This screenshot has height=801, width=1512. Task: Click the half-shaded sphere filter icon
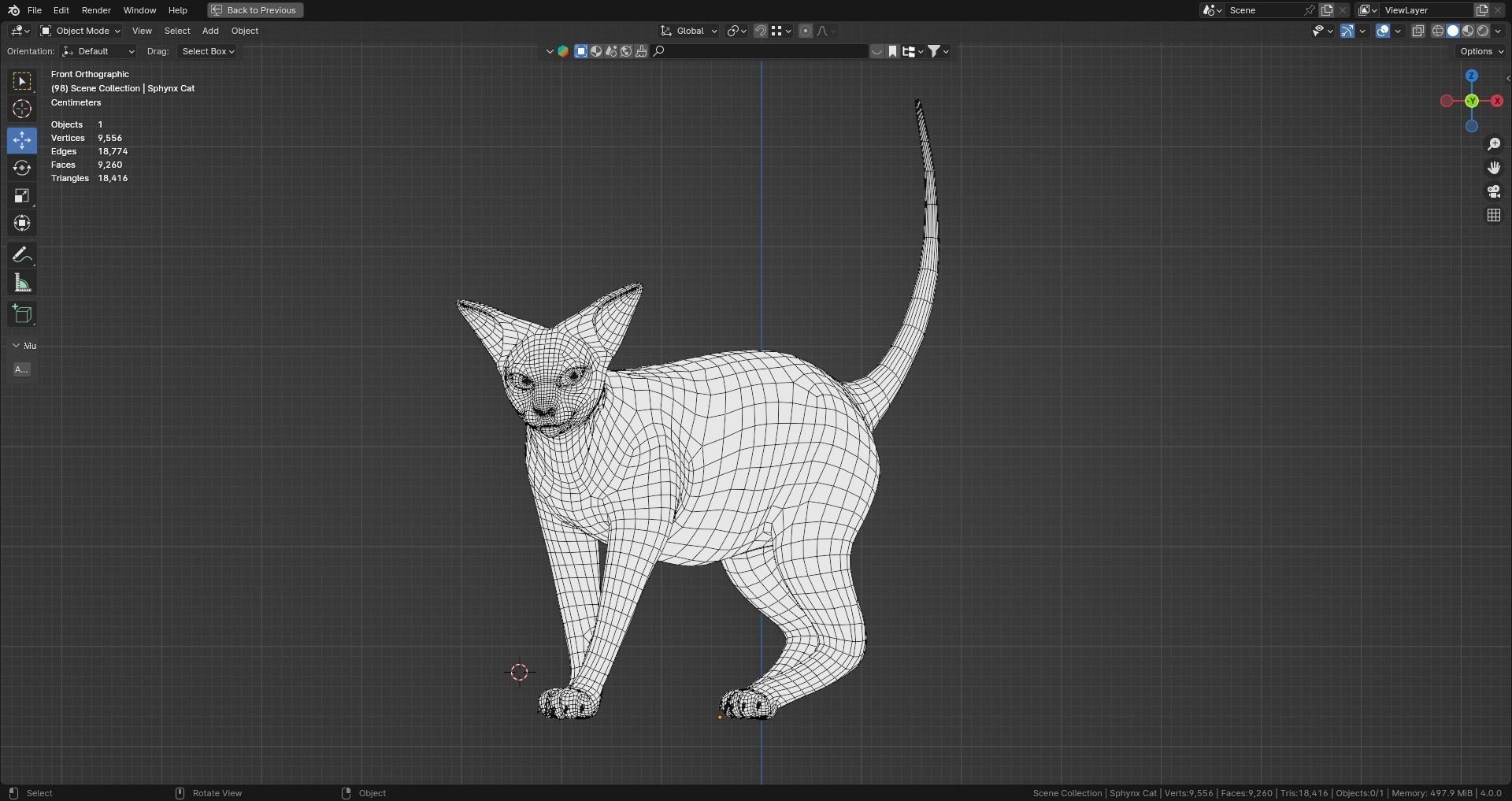click(x=596, y=51)
